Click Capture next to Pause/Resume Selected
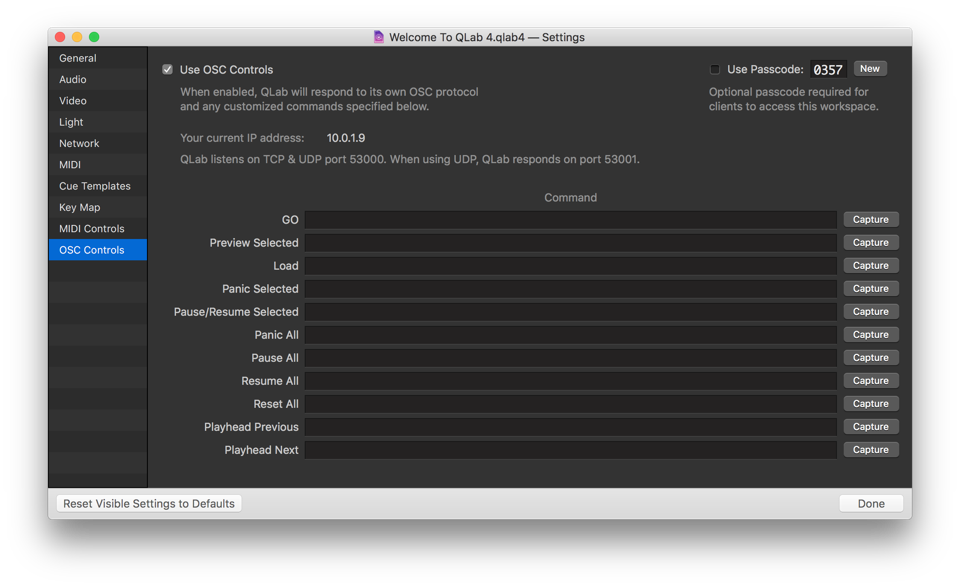The height and width of the screenshot is (588, 960). point(870,312)
